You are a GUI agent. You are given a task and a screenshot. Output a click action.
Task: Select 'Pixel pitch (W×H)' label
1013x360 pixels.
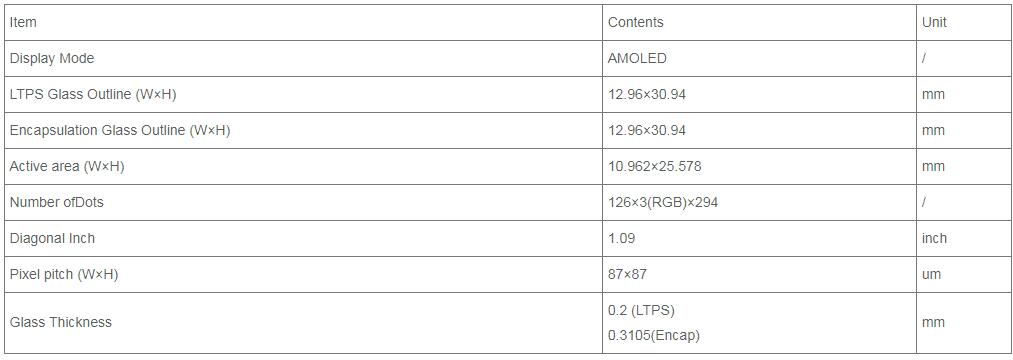coord(63,275)
